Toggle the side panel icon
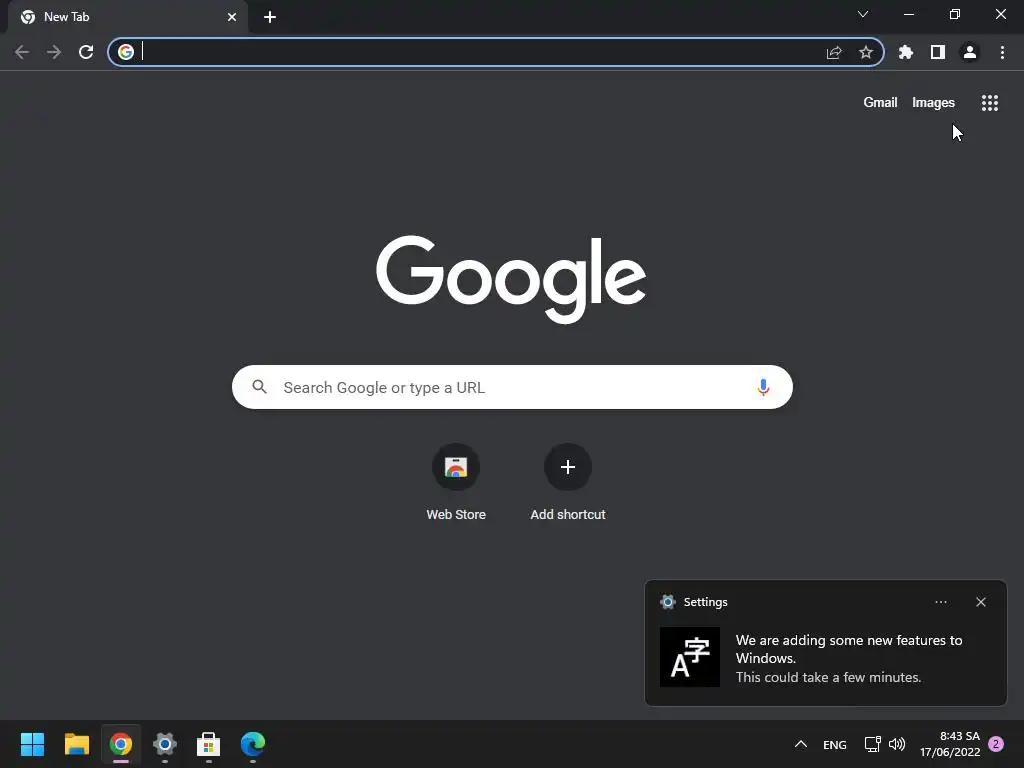The width and height of the screenshot is (1024, 768). (938, 52)
